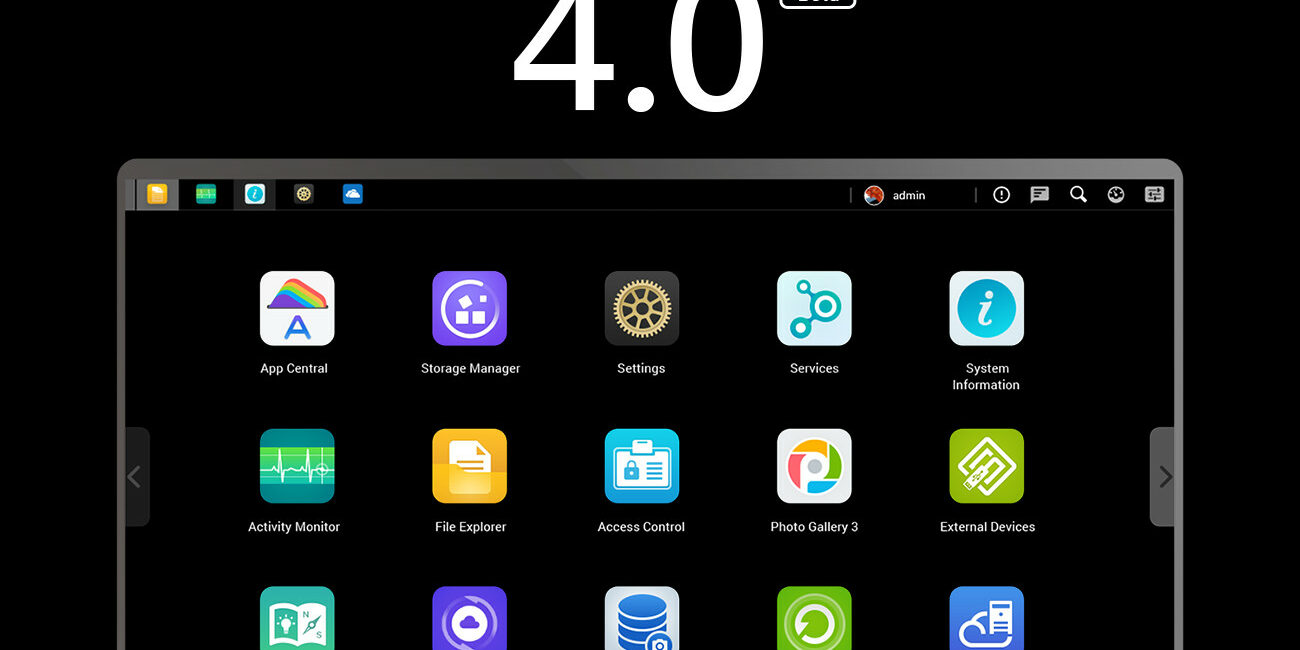
Task: Open File Explorer from the desktop
Action: pyautogui.click(x=469, y=466)
